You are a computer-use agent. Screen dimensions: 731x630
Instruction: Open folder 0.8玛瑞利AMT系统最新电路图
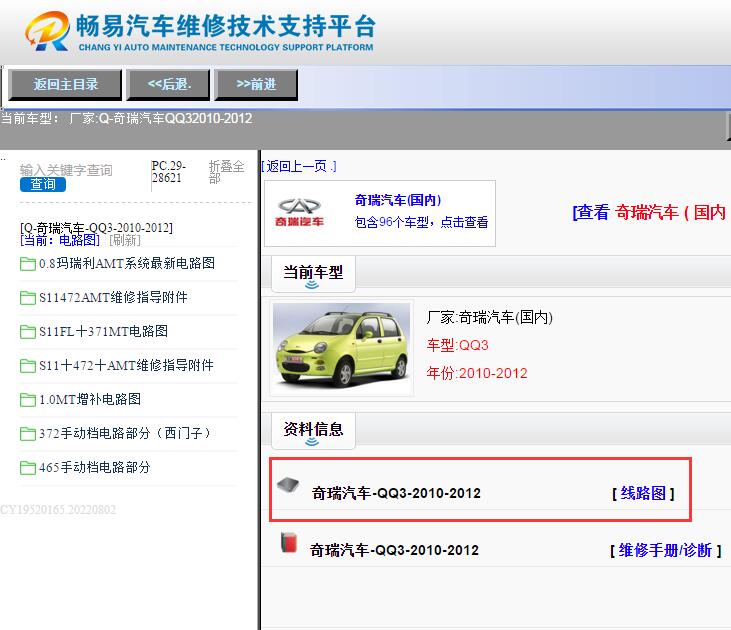click(127, 263)
